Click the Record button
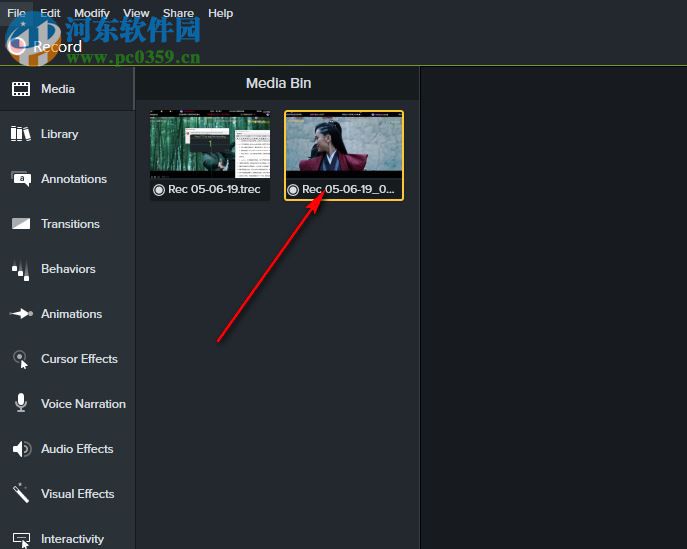 45,46
